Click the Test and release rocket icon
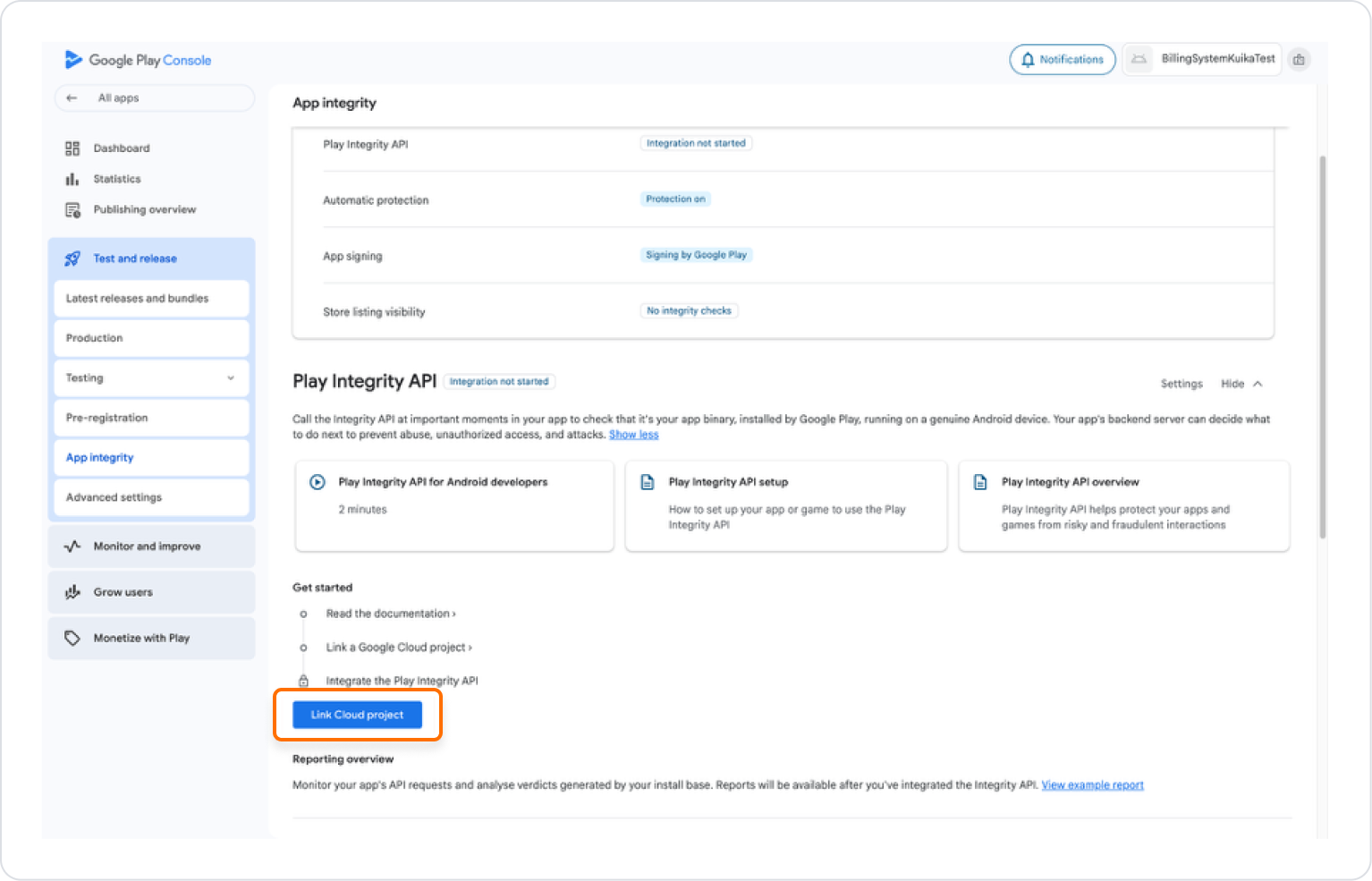Viewport: 1372px width, 881px height. [x=72, y=258]
